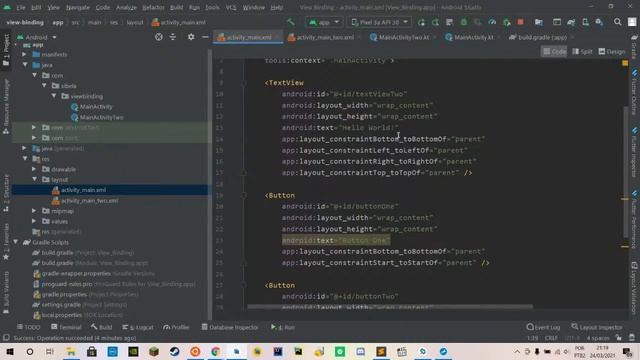The width and height of the screenshot is (640, 360).
Task: Open the TODO tool window
Action: click(x=29, y=327)
